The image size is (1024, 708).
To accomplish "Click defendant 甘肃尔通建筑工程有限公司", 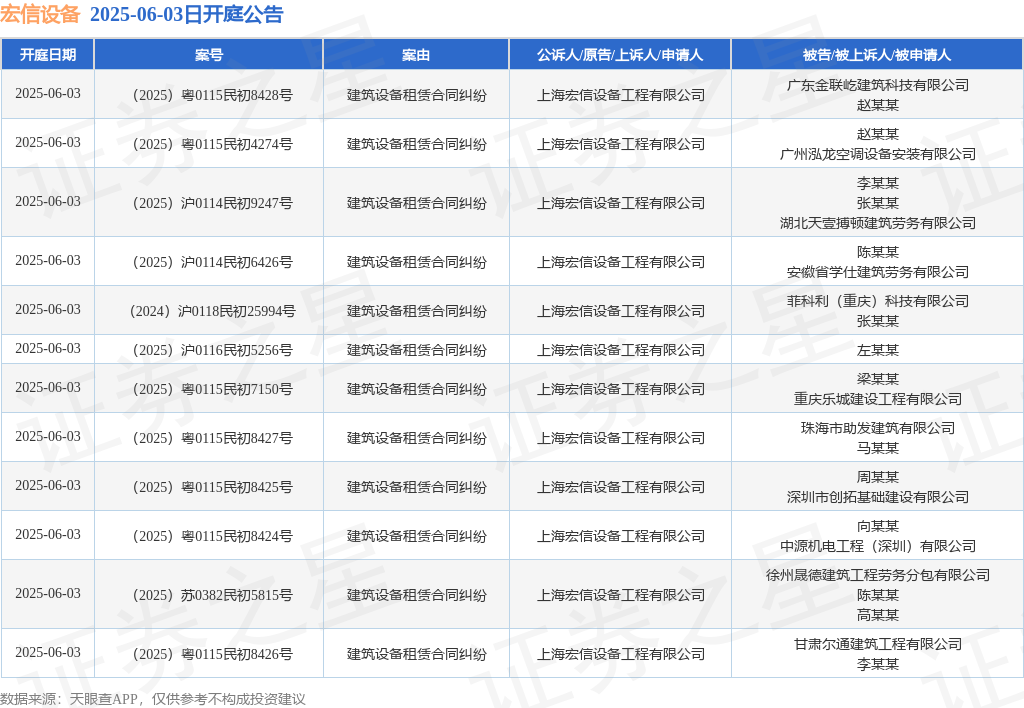I will point(877,644).
